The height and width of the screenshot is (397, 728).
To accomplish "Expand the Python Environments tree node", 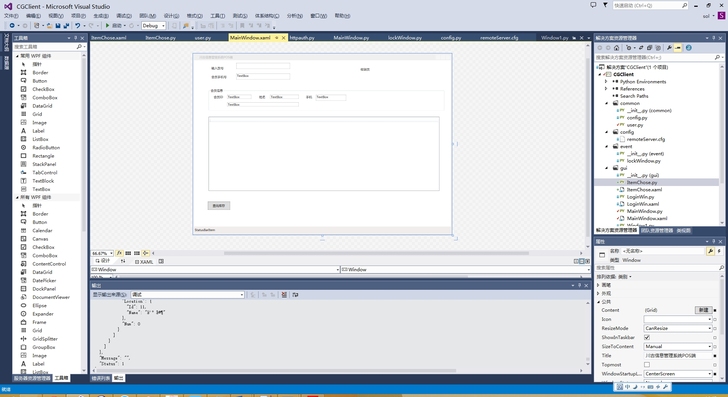I will click(606, 82).
